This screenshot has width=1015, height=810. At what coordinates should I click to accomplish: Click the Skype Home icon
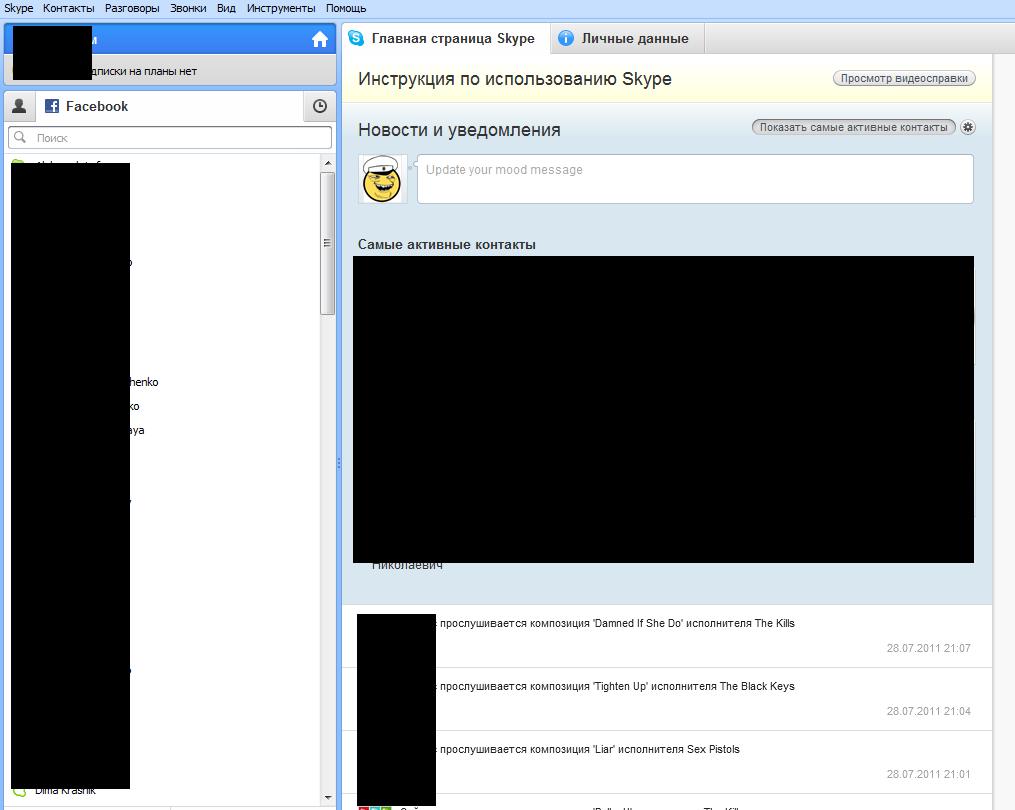[320, 40]
